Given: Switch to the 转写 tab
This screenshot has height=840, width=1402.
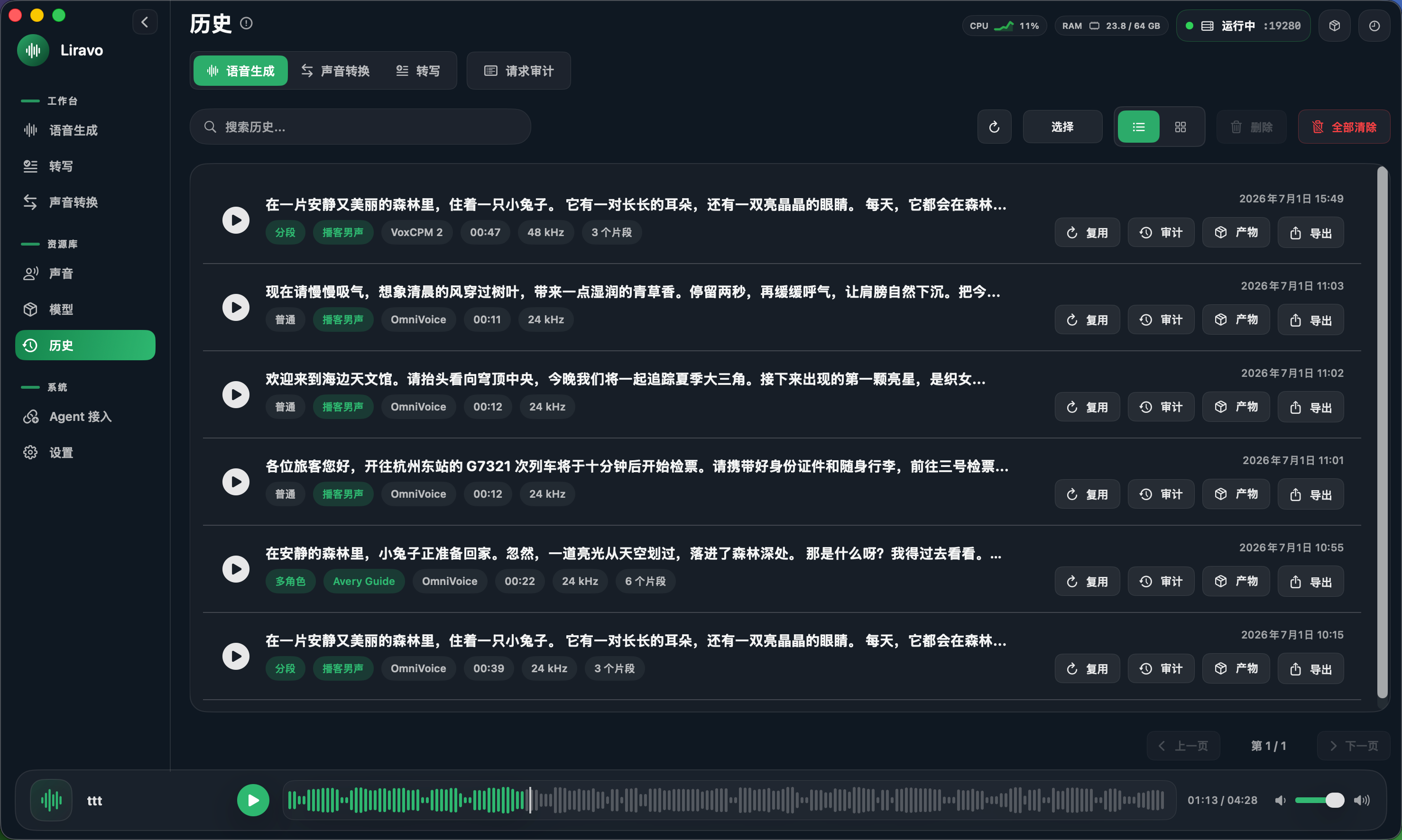Looking at the screenshot, I should [418, 71].
